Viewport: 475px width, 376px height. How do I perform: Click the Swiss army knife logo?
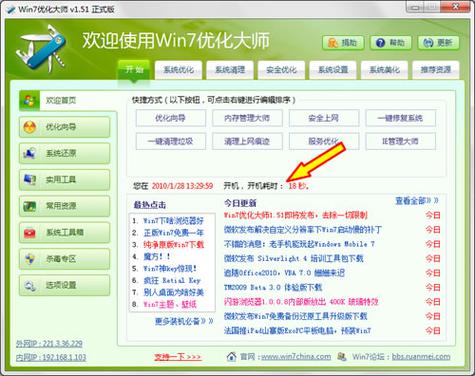42,48
